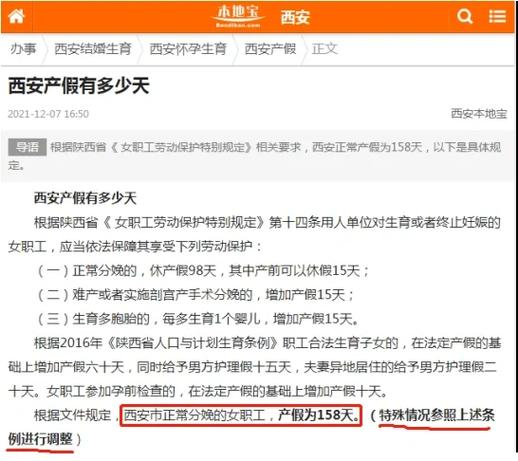Image resolution: width=518 pixels, height=461 pixels.
Task: Click the date 2021-12-07 16:50
Action: (x=48, y=114)
